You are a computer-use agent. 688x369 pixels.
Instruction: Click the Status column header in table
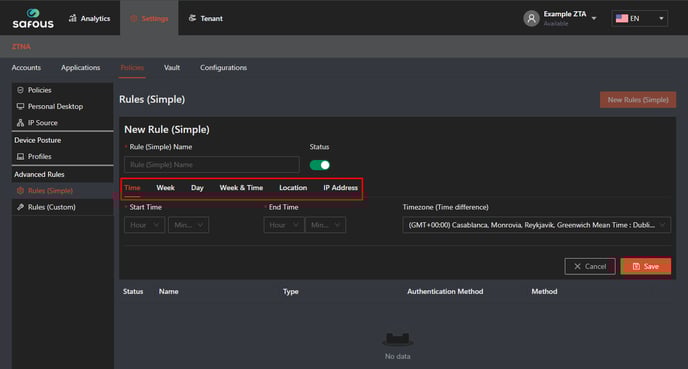point(133,291)
